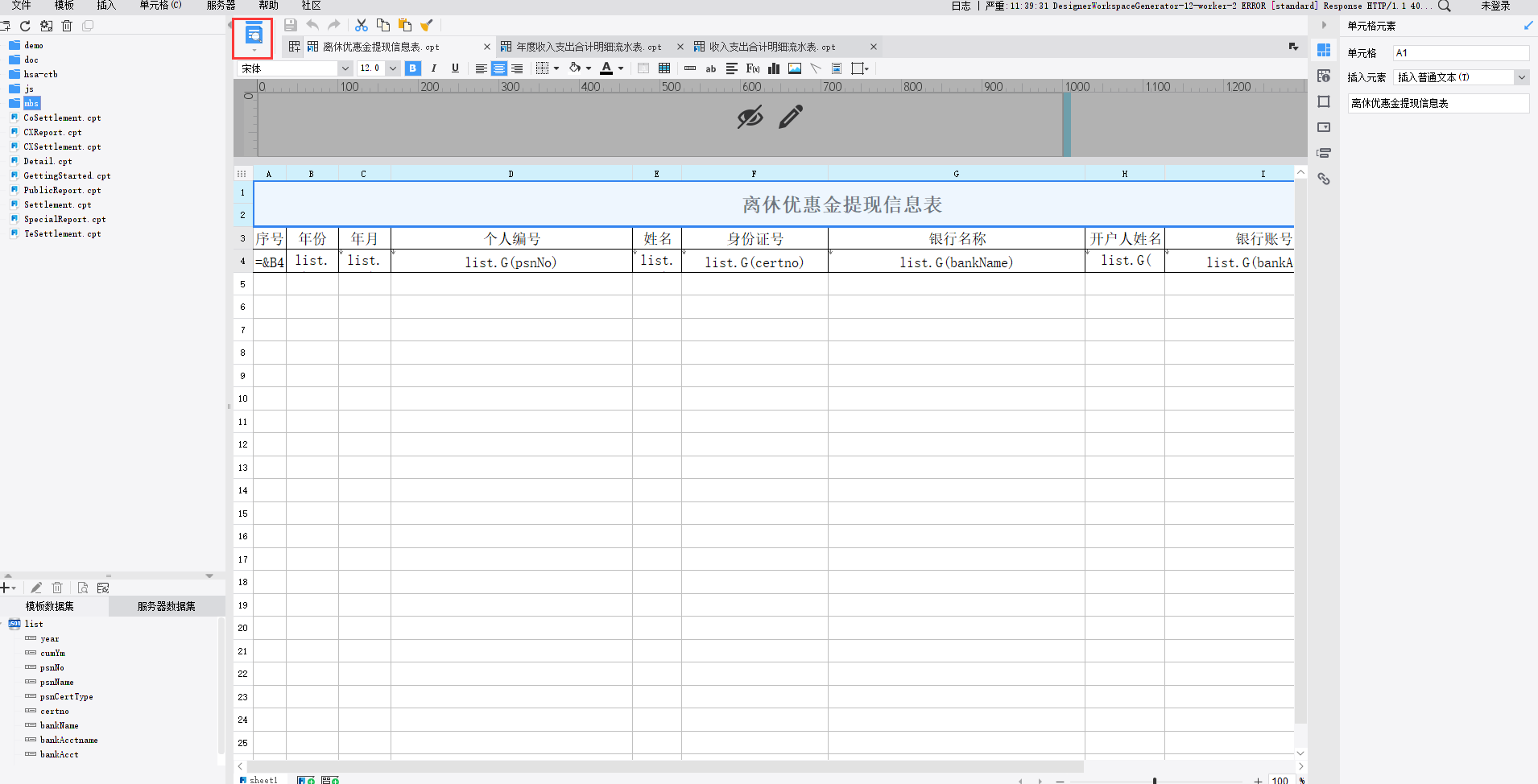Click cell name field A1
Screen dimensions: 1538x784
coord(1461,53)
